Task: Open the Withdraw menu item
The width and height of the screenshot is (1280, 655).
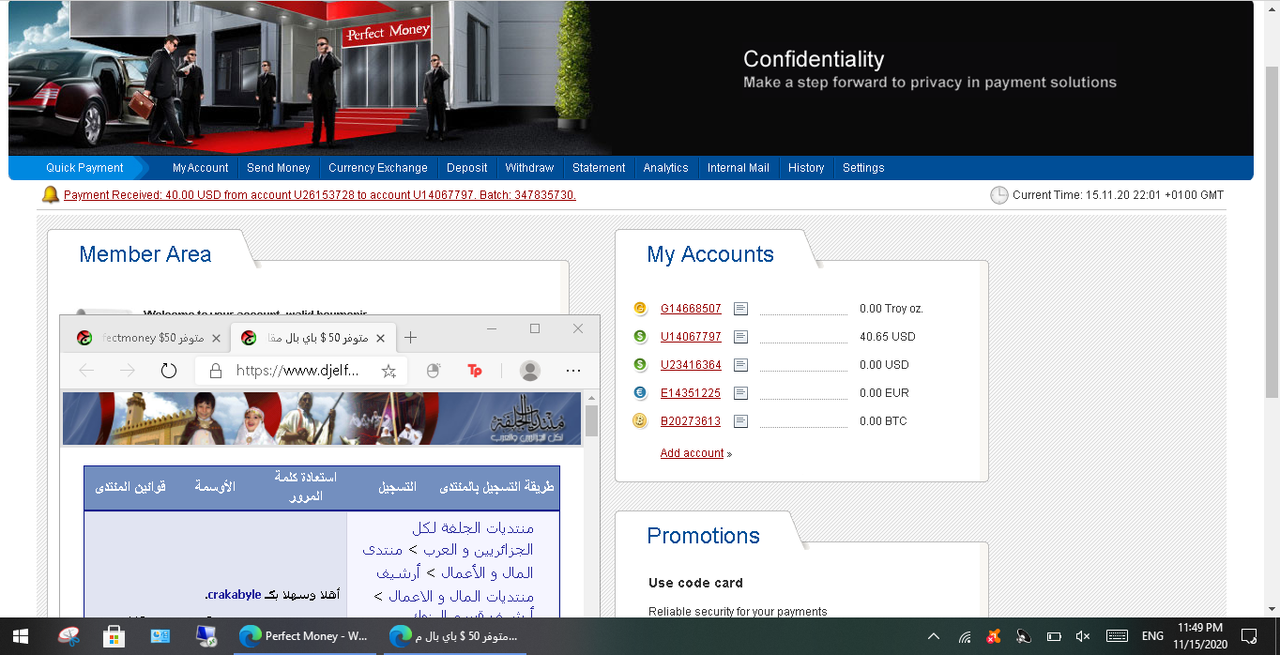Action: [x=529, y=168]
